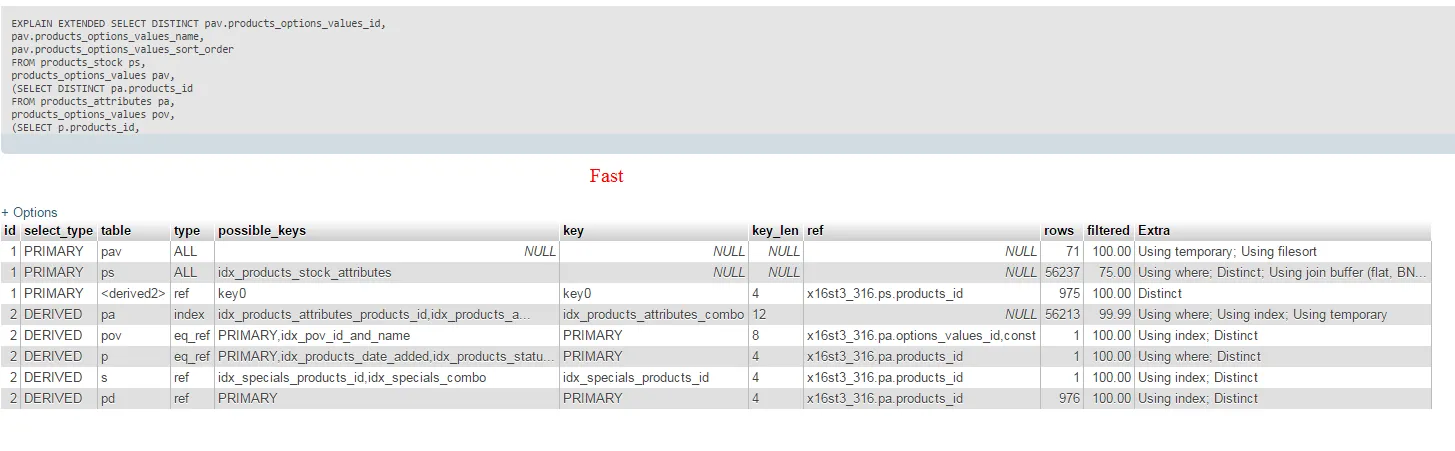Select the table cell 'pov'
The height and width of the screenshot is (451, 1455).
point(134,335)
